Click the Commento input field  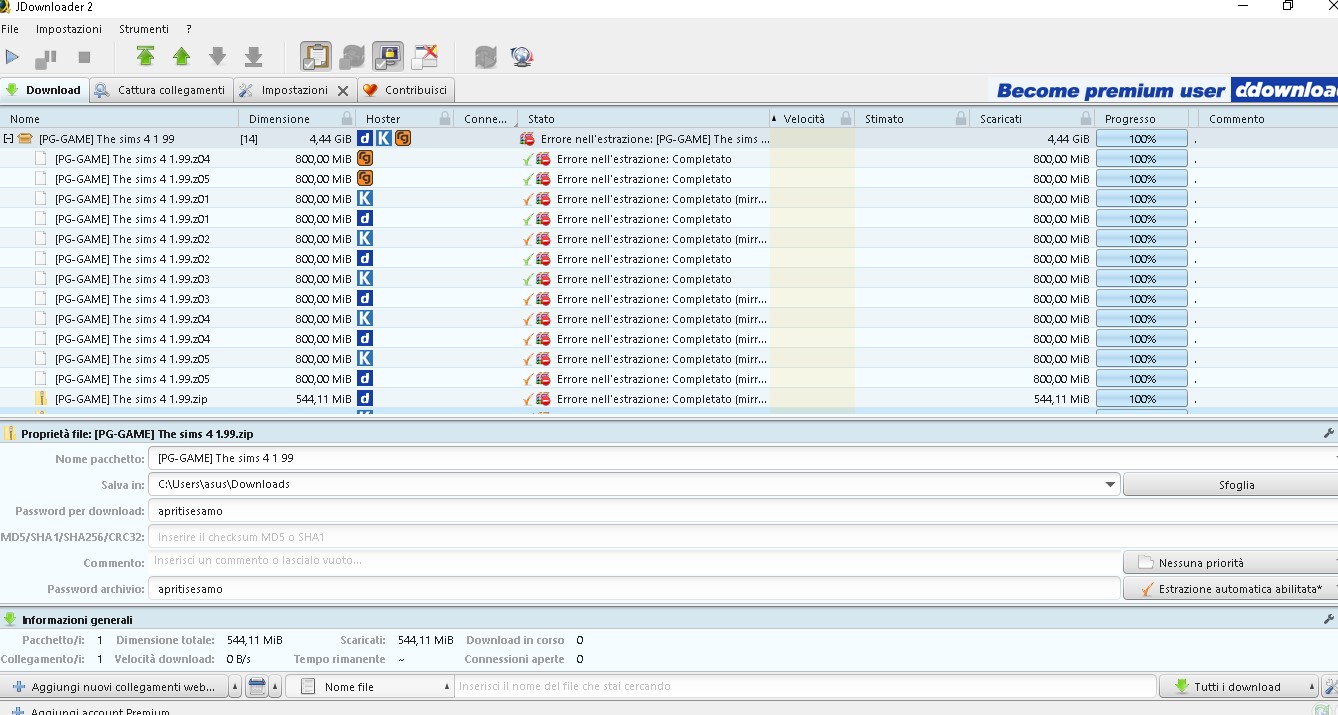pos(634,561)
